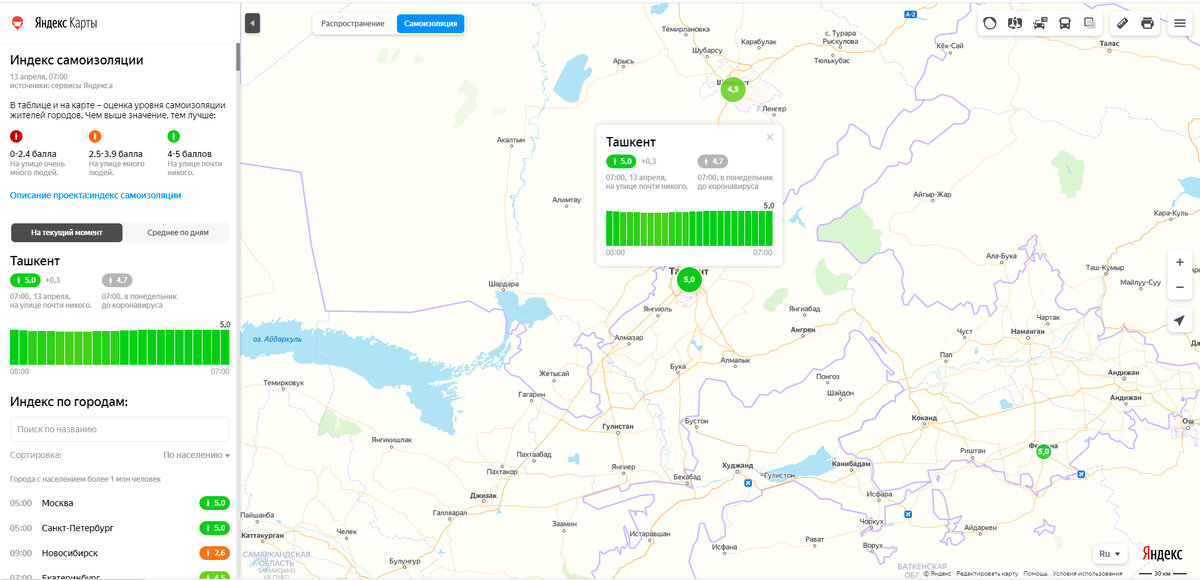
Task: Focus the Поиск по названию search field
Action: (120, 429)
